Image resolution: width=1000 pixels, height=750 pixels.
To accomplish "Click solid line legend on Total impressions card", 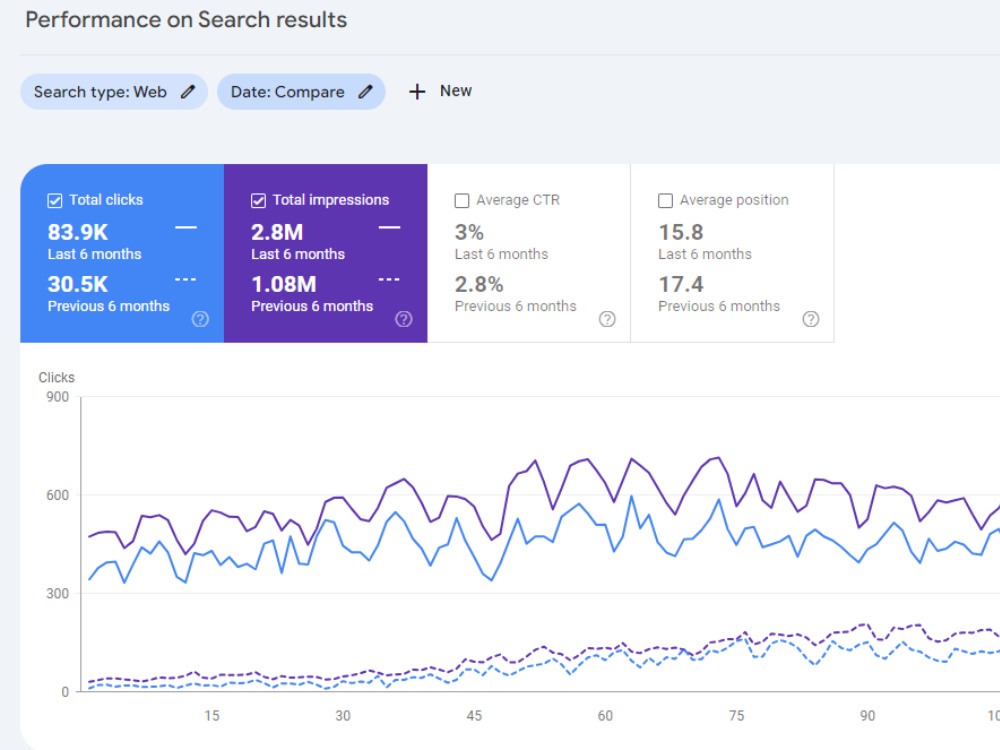I will (x=389, y=227).
